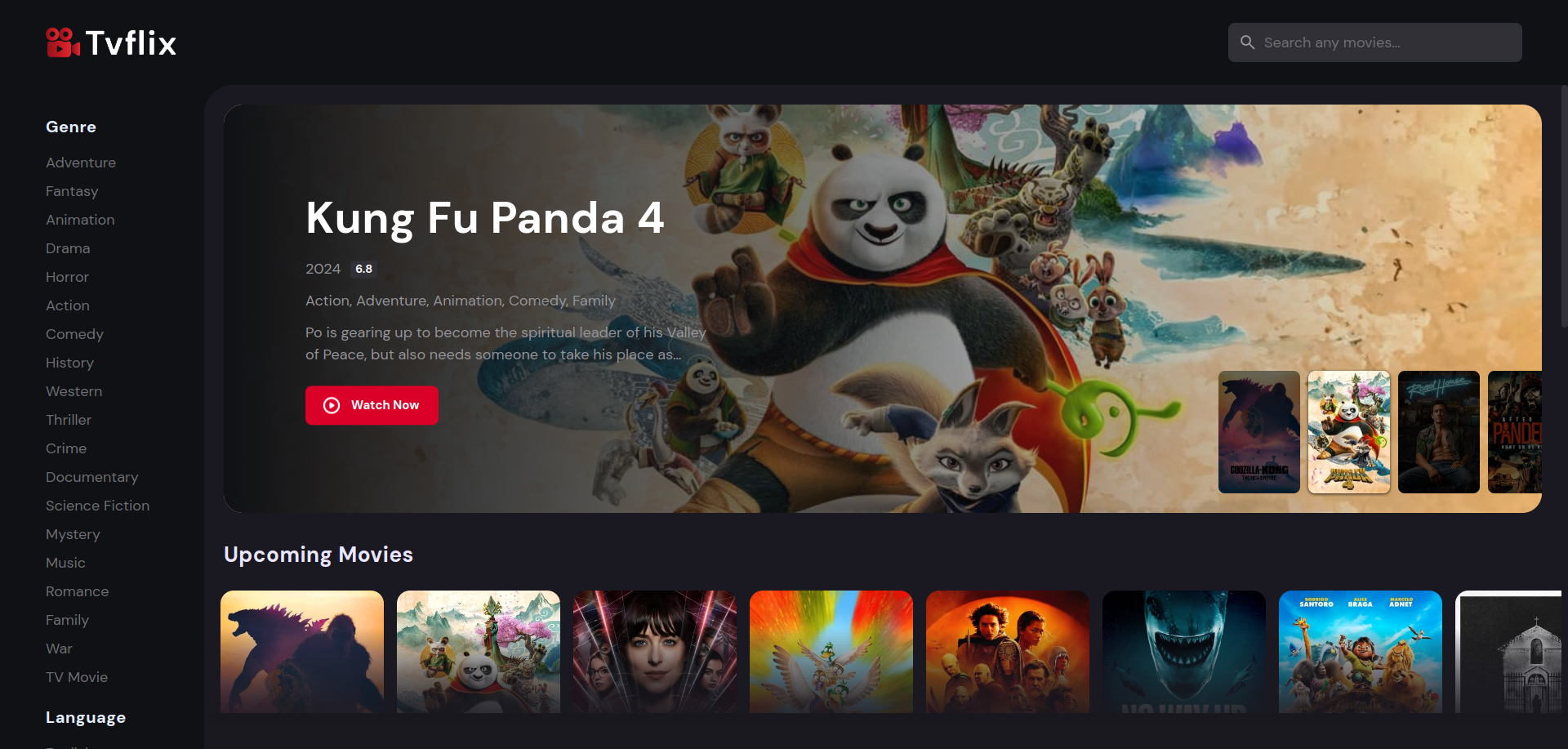Viewport: 1568px width, 749px height.
Task: Browse the Animation genre
Action: [80, 220]
